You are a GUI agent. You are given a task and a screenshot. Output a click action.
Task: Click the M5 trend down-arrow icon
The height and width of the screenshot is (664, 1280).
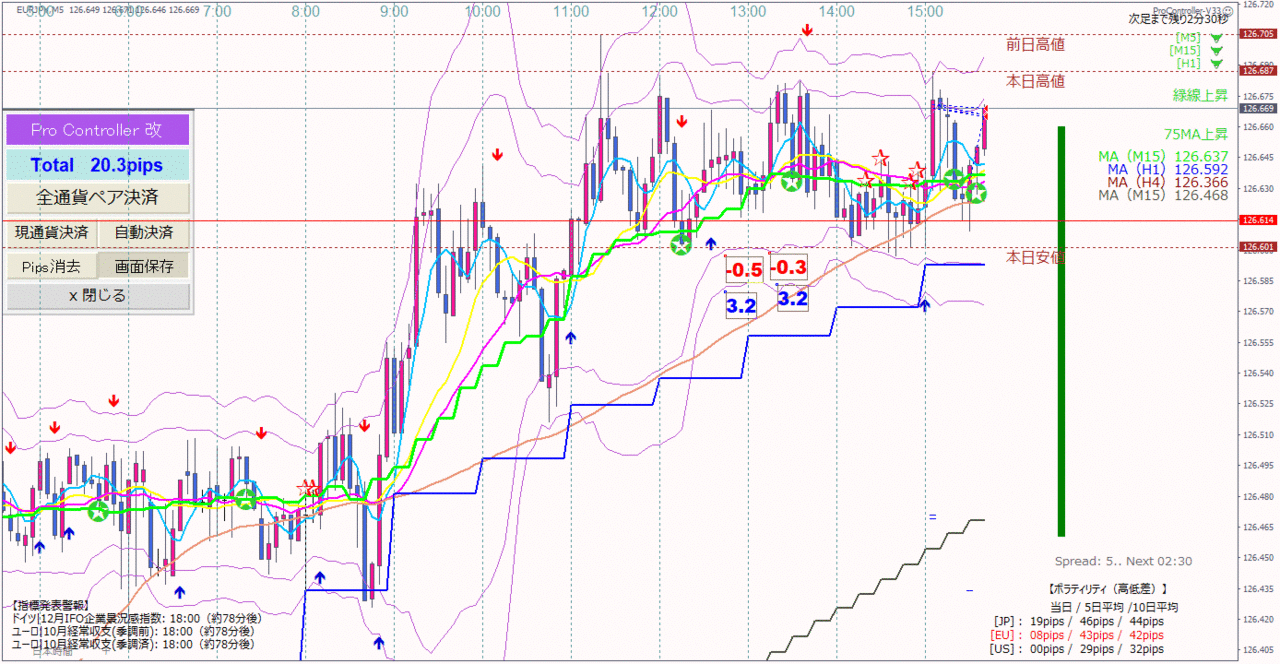pos(1216,39)
